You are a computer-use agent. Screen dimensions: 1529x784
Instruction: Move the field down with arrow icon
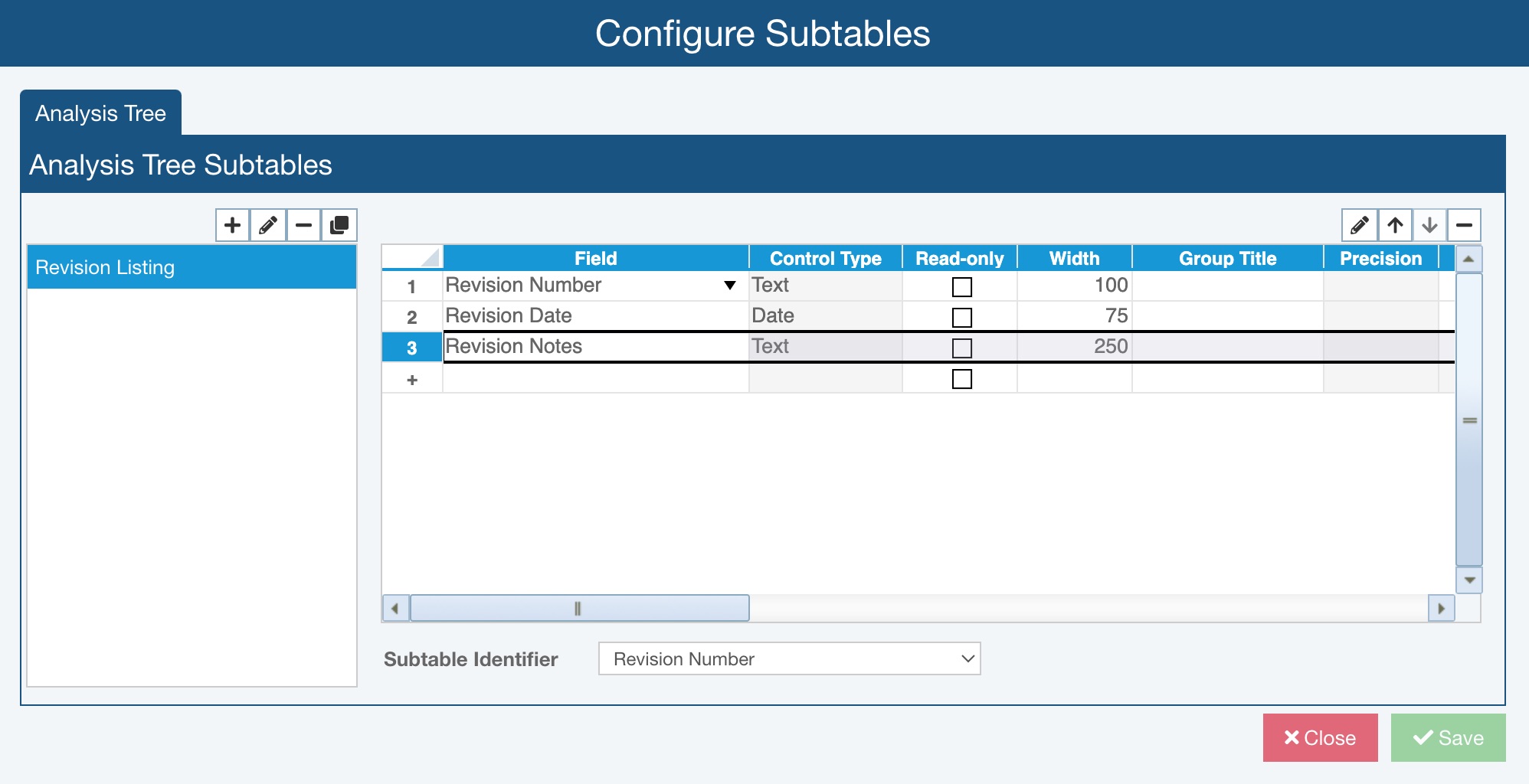(1429, 225)
